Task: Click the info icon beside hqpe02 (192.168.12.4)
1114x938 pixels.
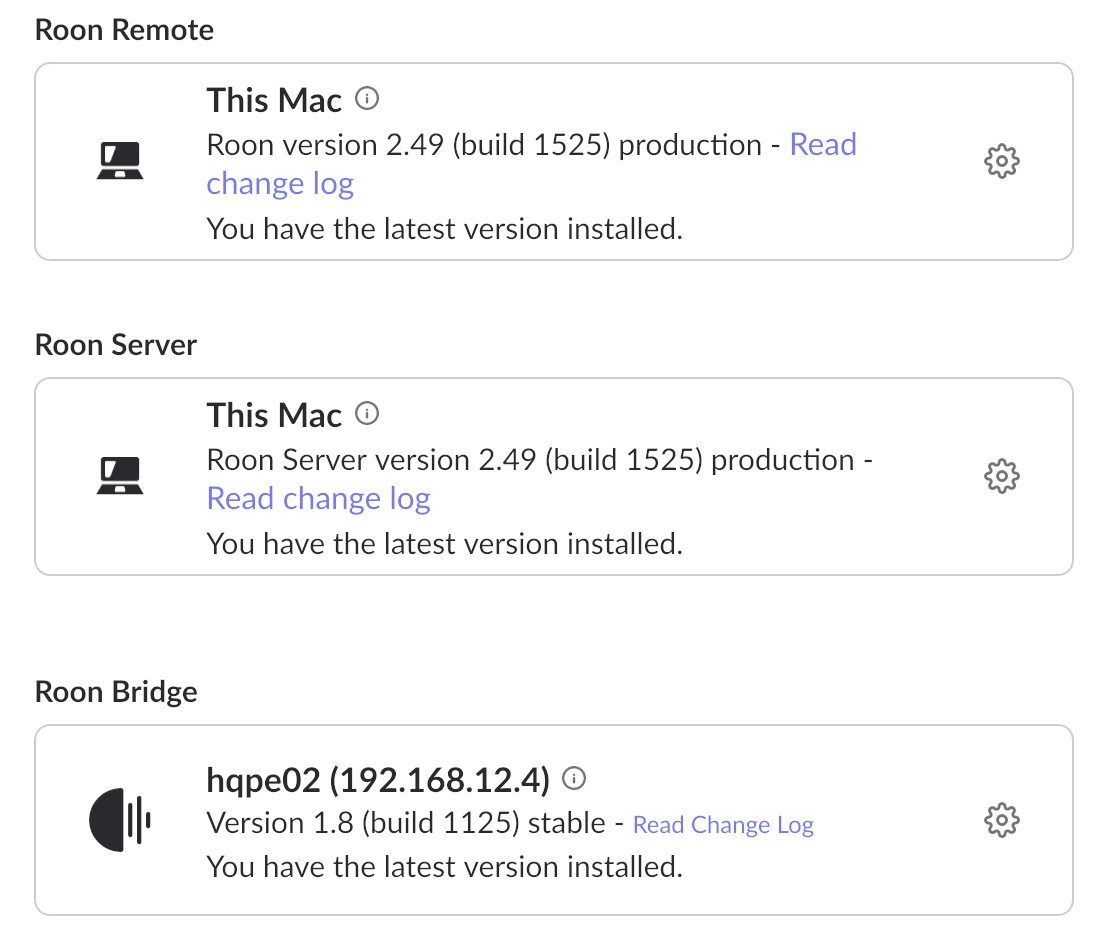Action: click(574, 778)
